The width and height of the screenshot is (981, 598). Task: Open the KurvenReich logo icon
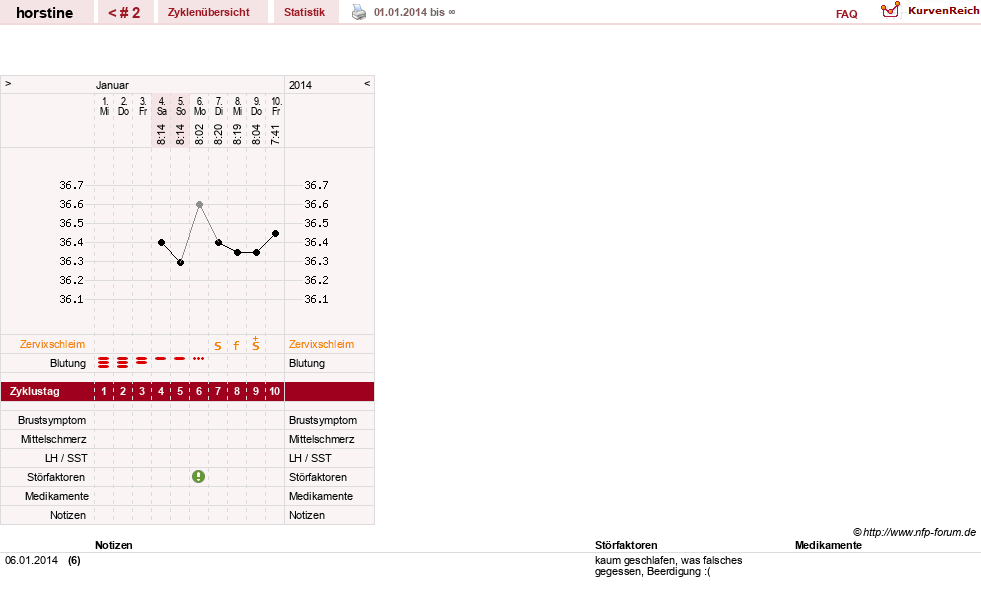890,10
